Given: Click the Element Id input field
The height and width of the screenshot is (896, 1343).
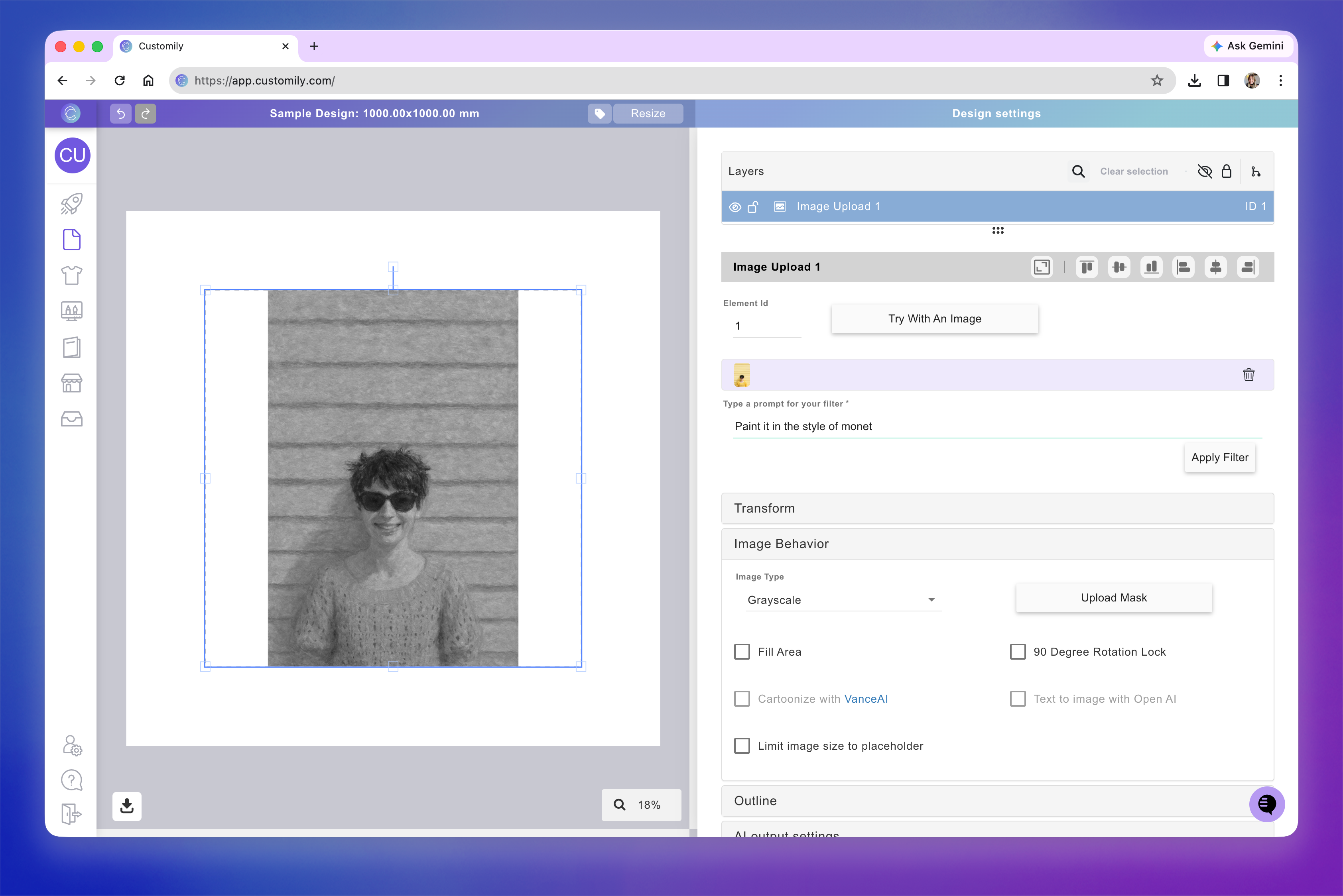Looking at the screenshot, I should (767, 326).
